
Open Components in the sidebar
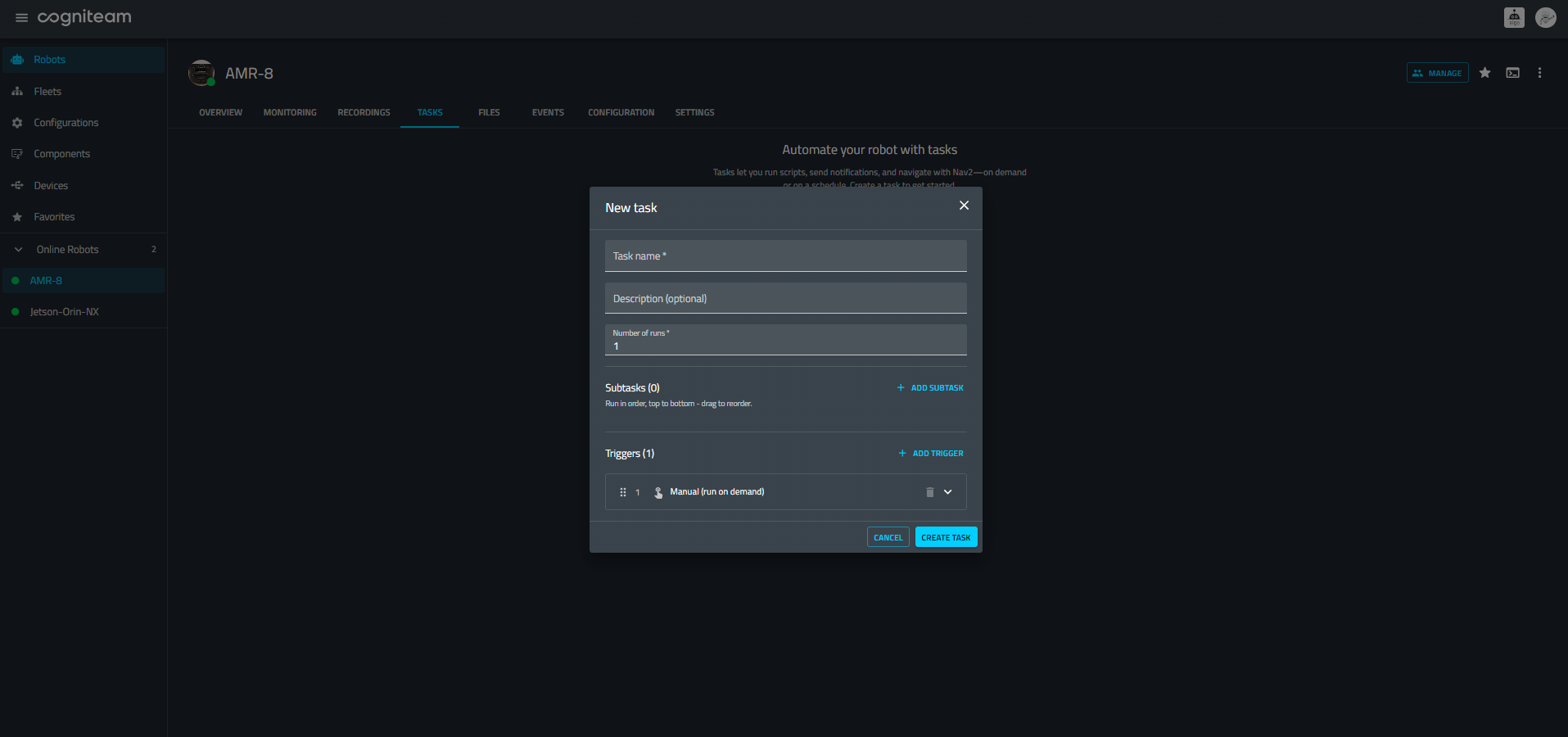[x=84, y=154]
